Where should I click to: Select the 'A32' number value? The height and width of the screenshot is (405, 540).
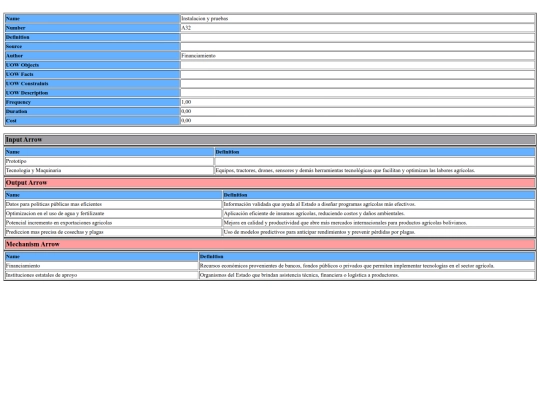186,28
